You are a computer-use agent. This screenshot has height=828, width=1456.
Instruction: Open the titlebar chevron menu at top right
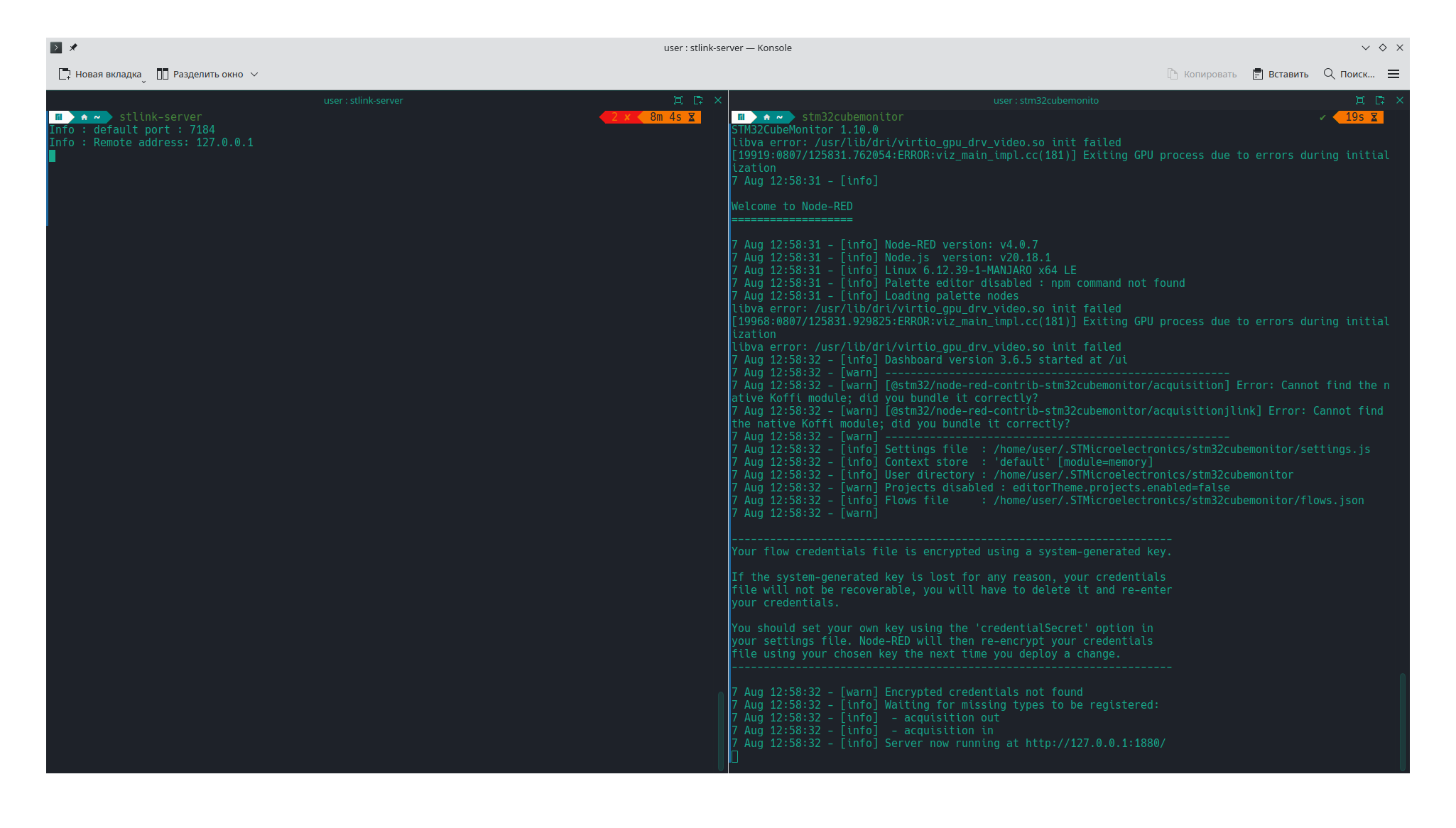coord(1365,48)
